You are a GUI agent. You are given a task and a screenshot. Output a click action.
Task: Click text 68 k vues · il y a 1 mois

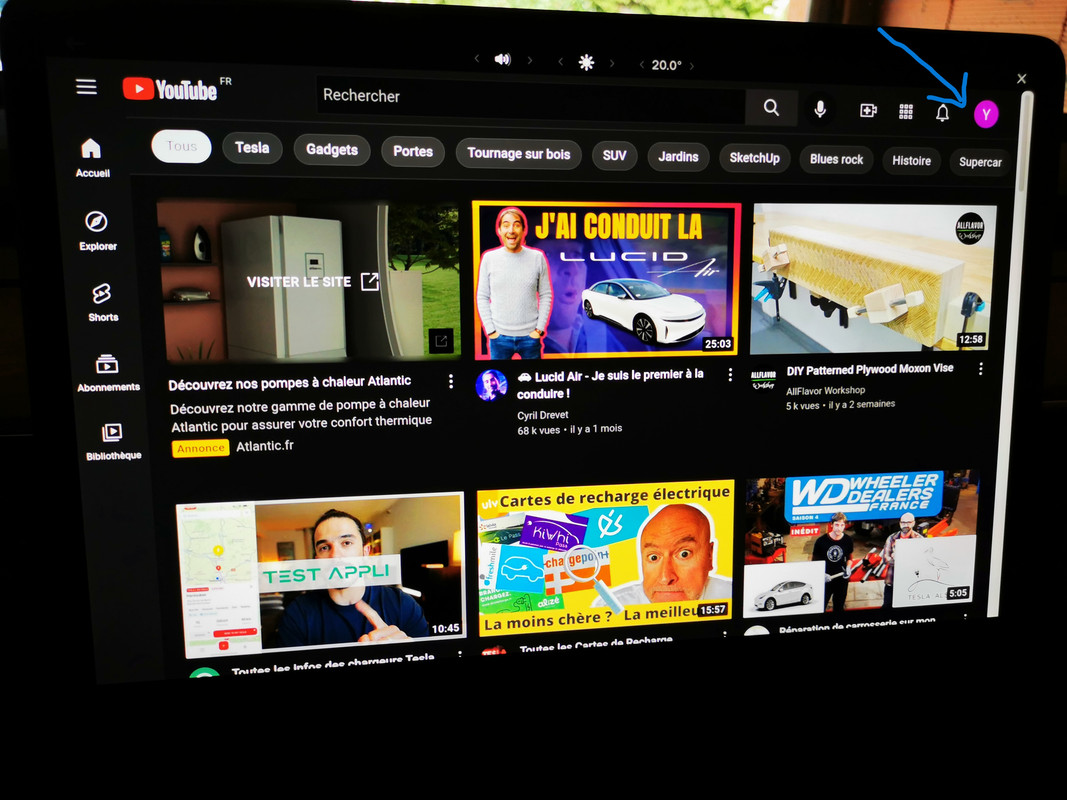tap(570, 429)
